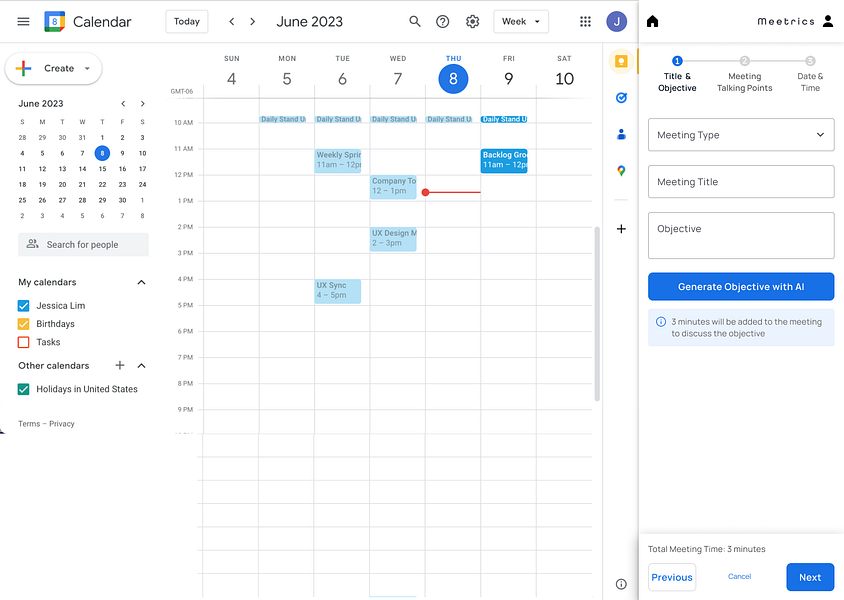
Task: Click the Meeting Title input field
Action: pos(741,182)
